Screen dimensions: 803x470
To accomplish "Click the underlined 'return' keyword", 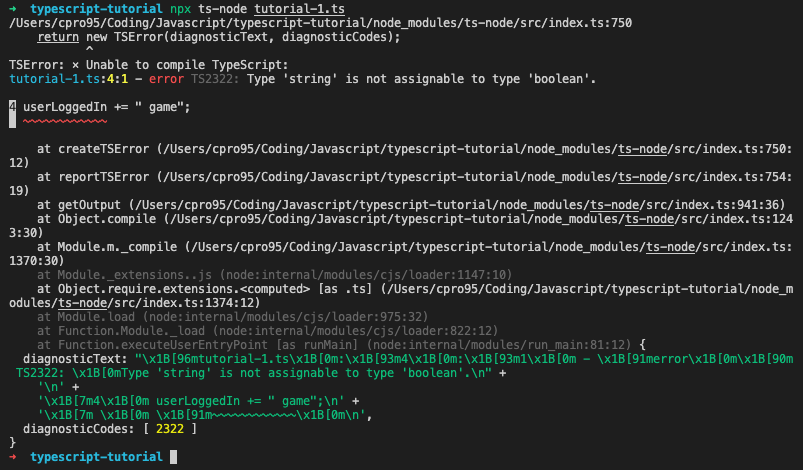I will [58, 37].
